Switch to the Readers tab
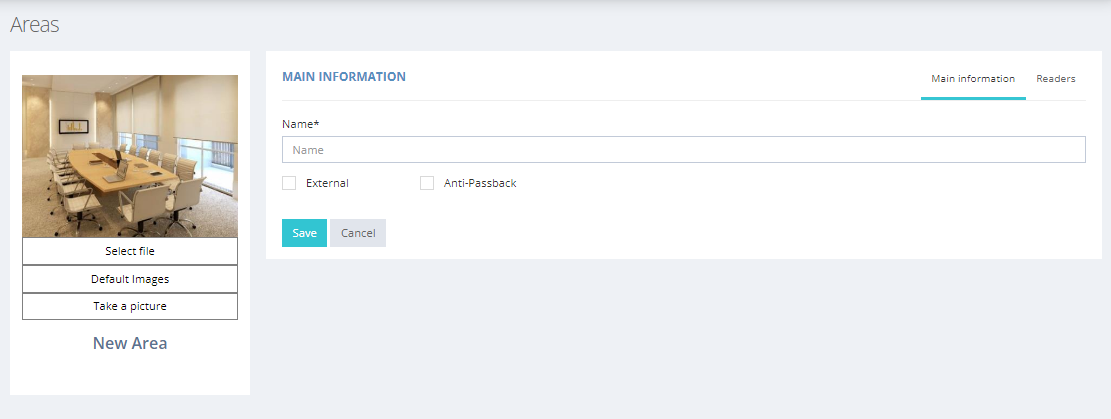1111x419 pixels. 1056,79
